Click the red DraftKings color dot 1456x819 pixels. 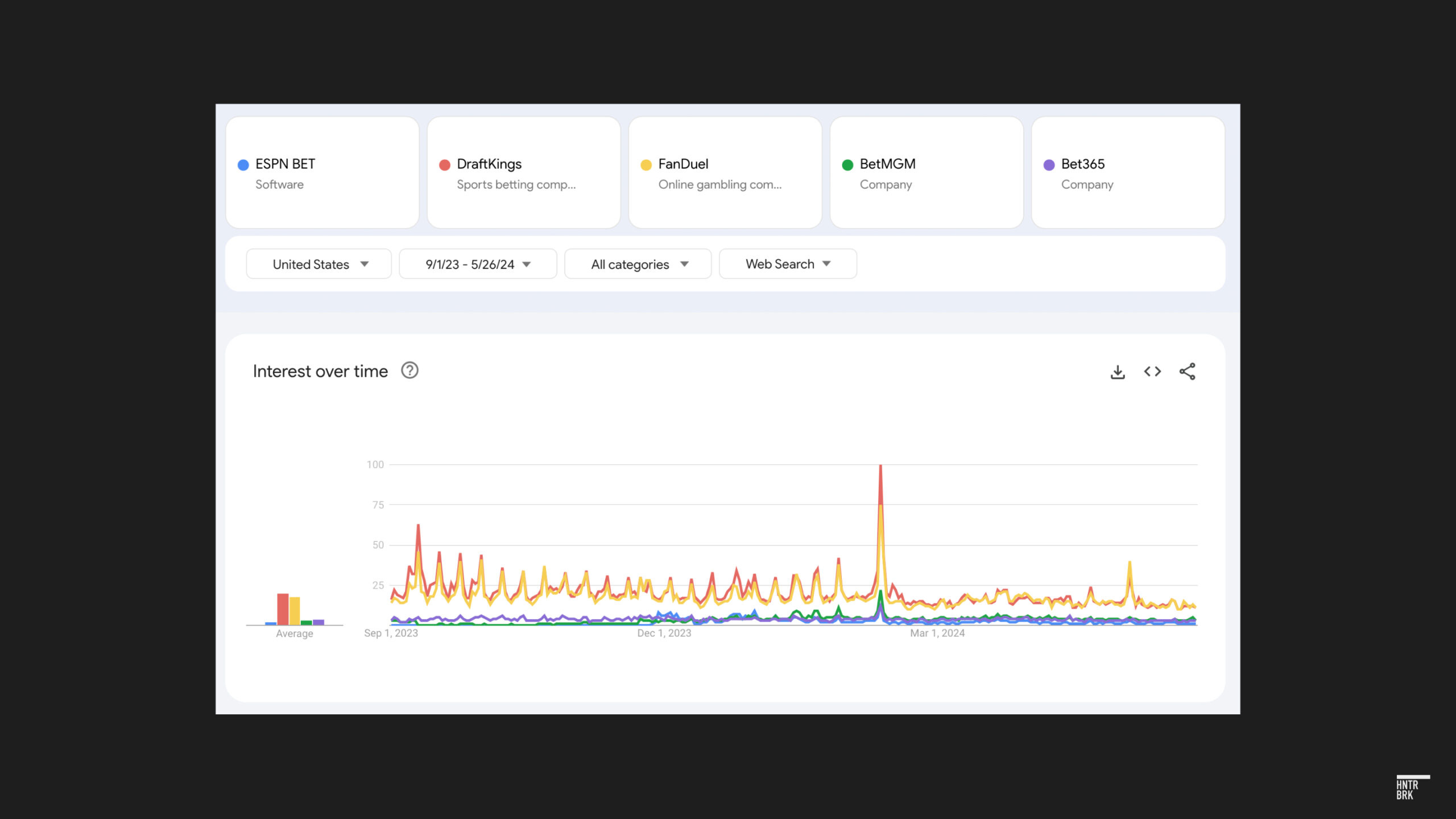point(445,165)
